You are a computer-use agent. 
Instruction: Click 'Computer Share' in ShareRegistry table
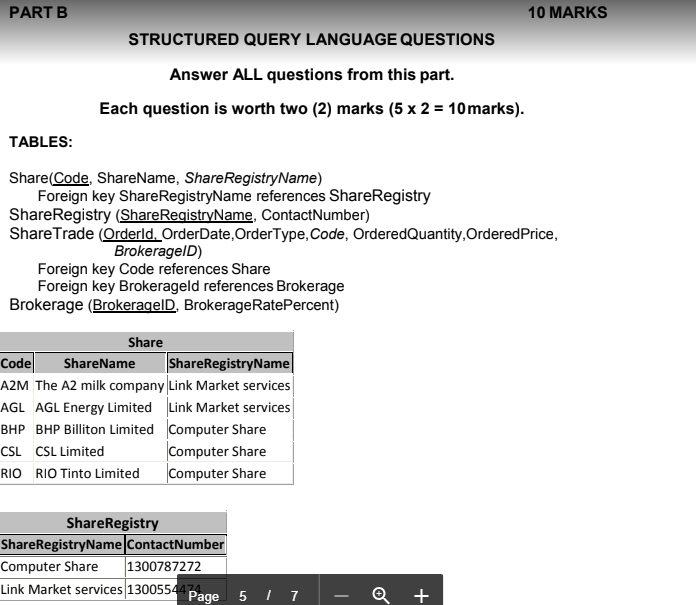(x=49, y=567)
